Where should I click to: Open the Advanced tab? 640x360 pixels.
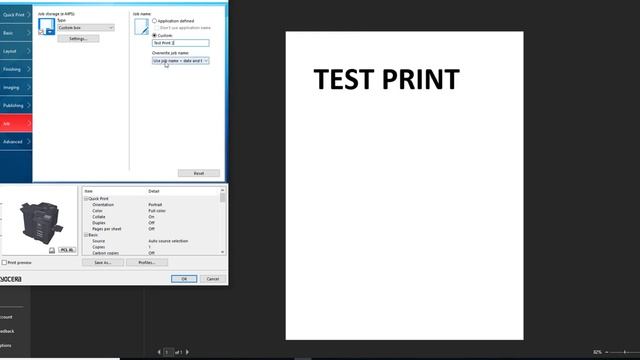point(16,142)
